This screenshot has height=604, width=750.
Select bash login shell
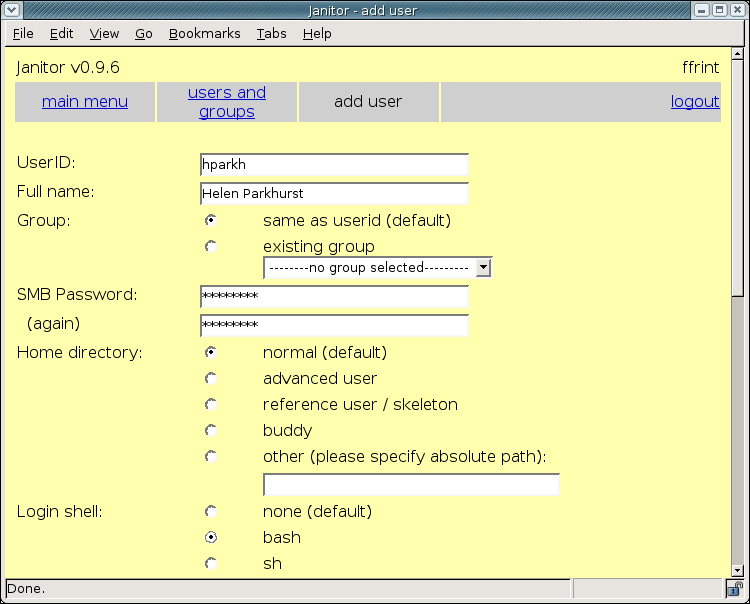210,538
